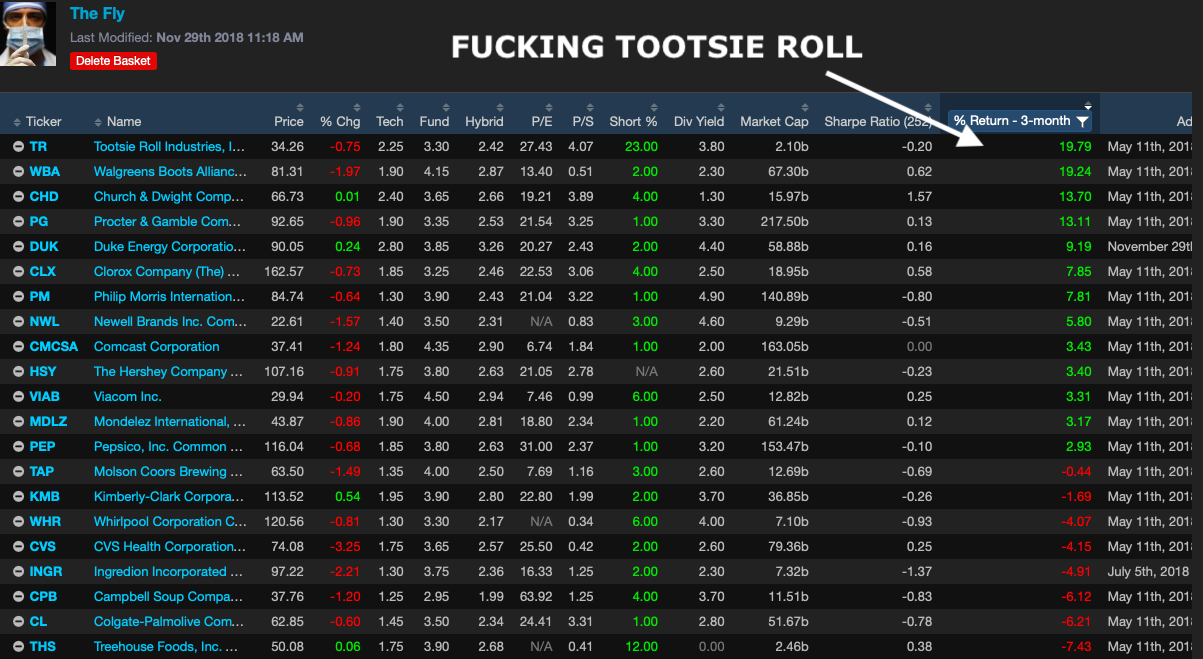Viewport: 1203px width, 659px height.
Task: Sort by Market Cap column
Action: [x=774, y=121]
